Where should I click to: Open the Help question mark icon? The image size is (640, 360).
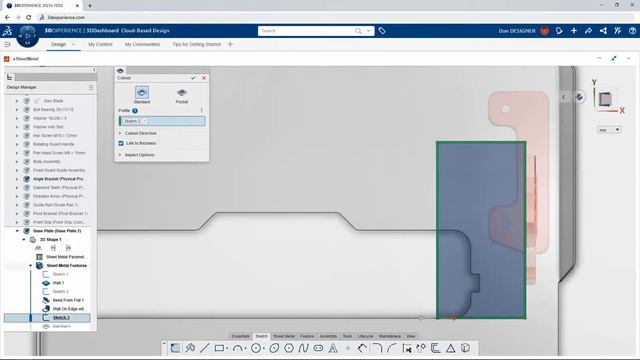(x=633, y=31)
